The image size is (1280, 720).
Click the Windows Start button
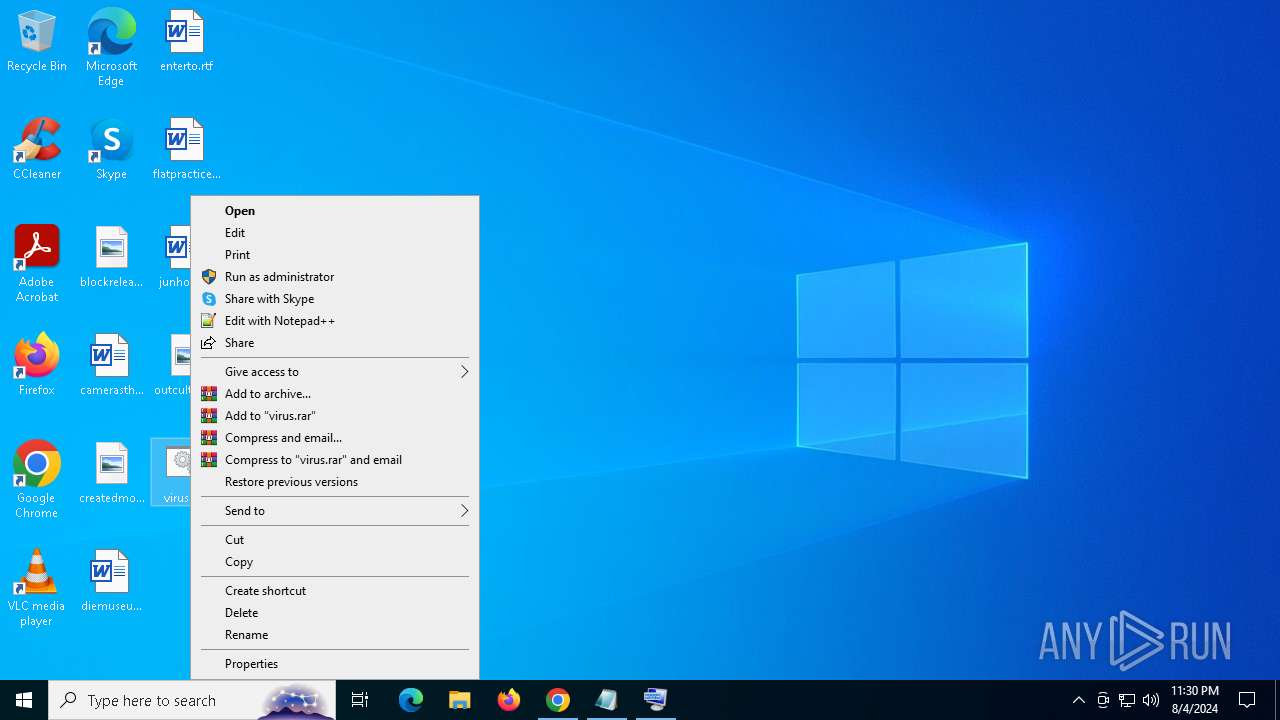click(x=24, y=700)
